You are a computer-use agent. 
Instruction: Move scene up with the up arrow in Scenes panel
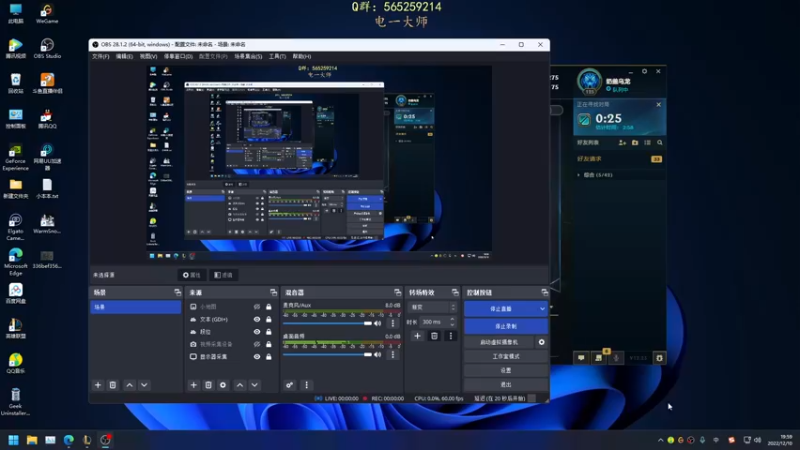[x=130, y=385]
